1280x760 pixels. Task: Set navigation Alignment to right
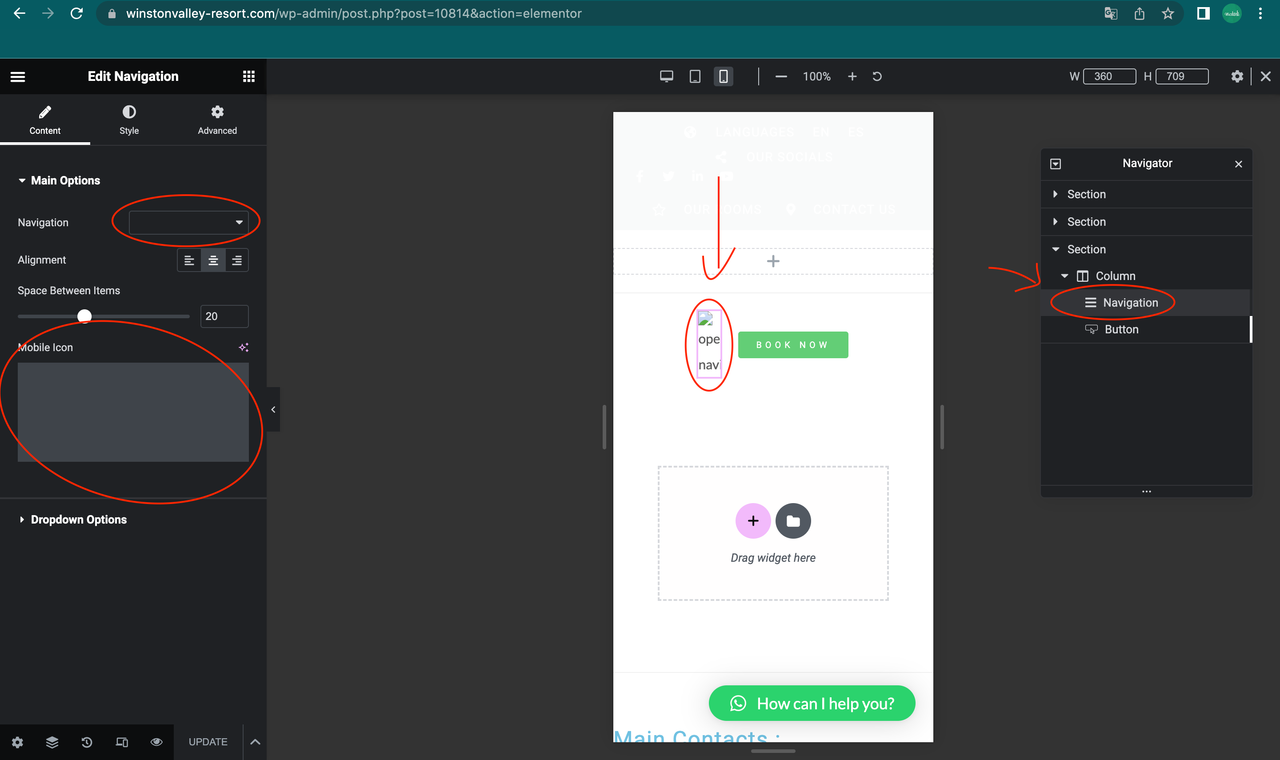pos(237,259)
